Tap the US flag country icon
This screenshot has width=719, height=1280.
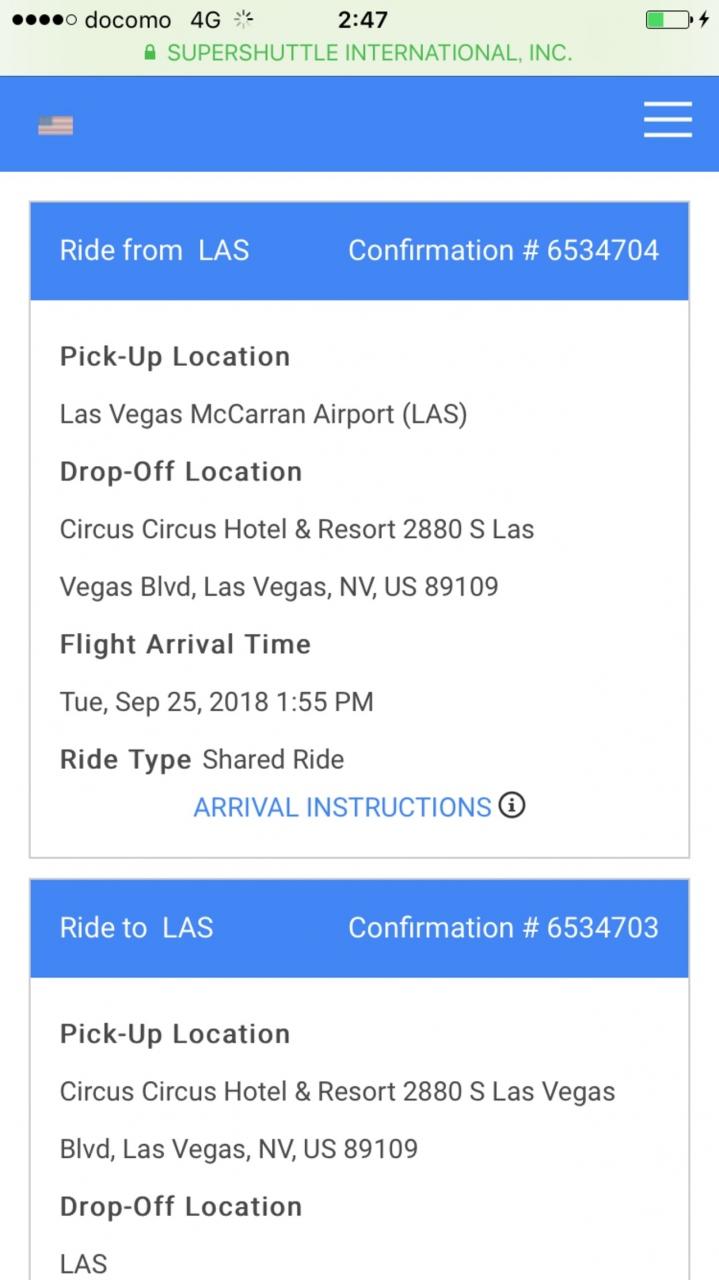coord(56,125)
